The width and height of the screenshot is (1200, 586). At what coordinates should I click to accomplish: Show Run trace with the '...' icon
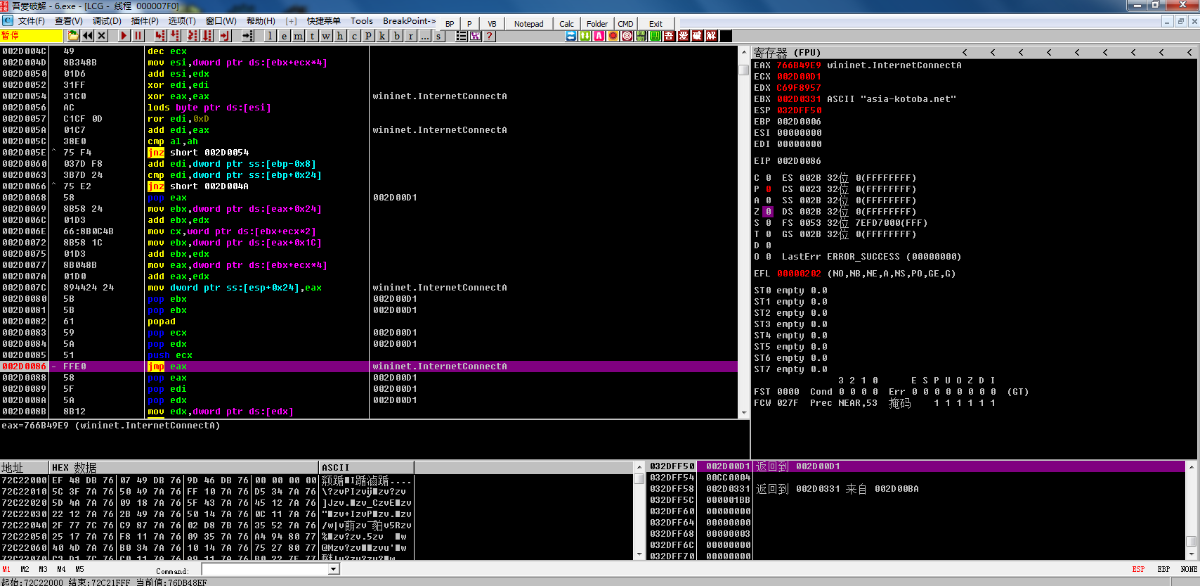coord(425,36)
